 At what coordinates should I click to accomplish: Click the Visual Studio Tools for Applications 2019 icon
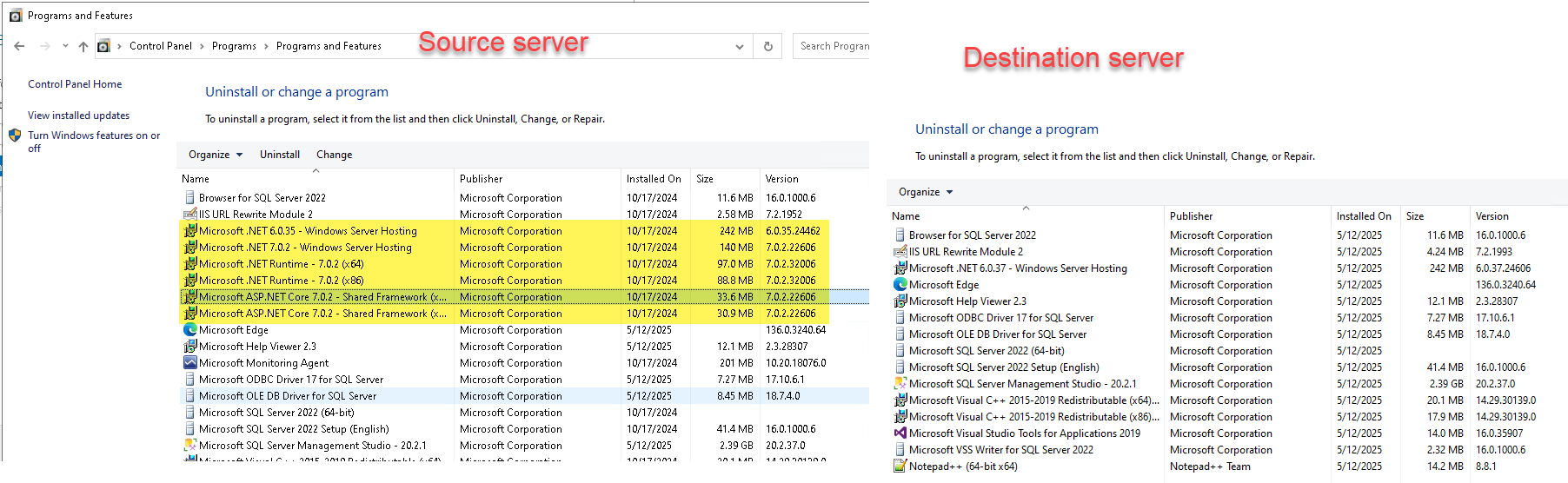click(900, 433)
